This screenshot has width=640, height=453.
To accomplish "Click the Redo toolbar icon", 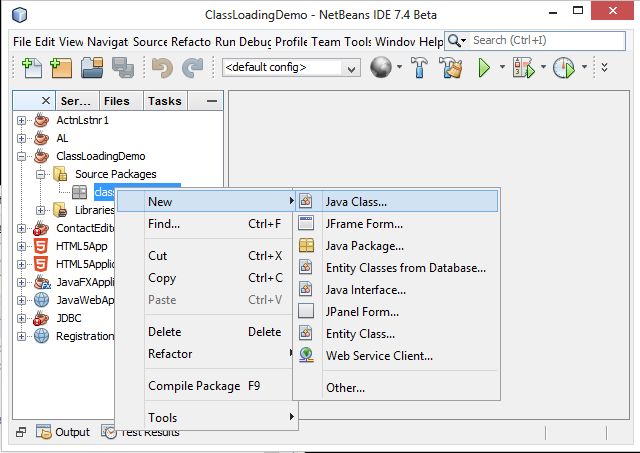I will coord(192,67).
